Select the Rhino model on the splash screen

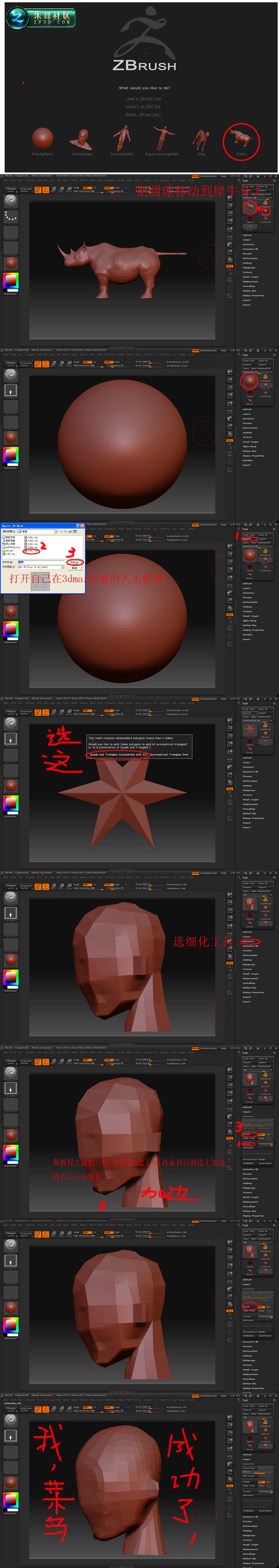coord(242,139)
